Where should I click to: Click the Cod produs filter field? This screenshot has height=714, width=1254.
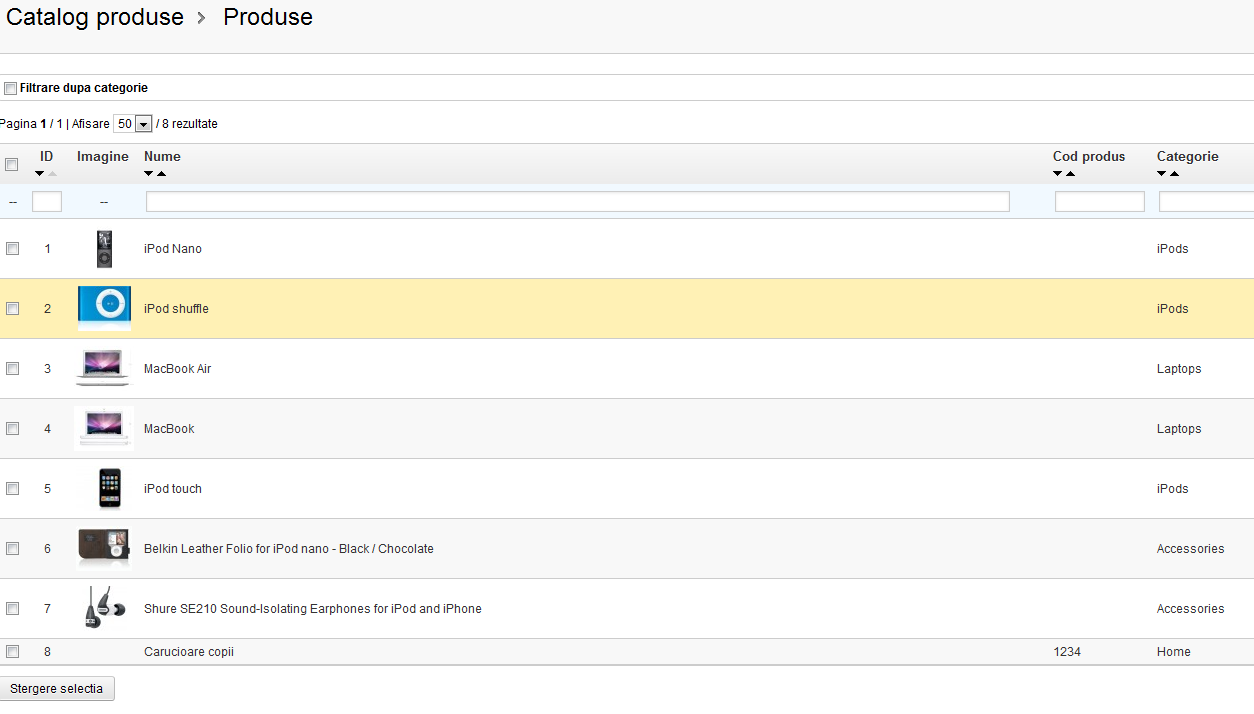click(x=1099, y=202)
